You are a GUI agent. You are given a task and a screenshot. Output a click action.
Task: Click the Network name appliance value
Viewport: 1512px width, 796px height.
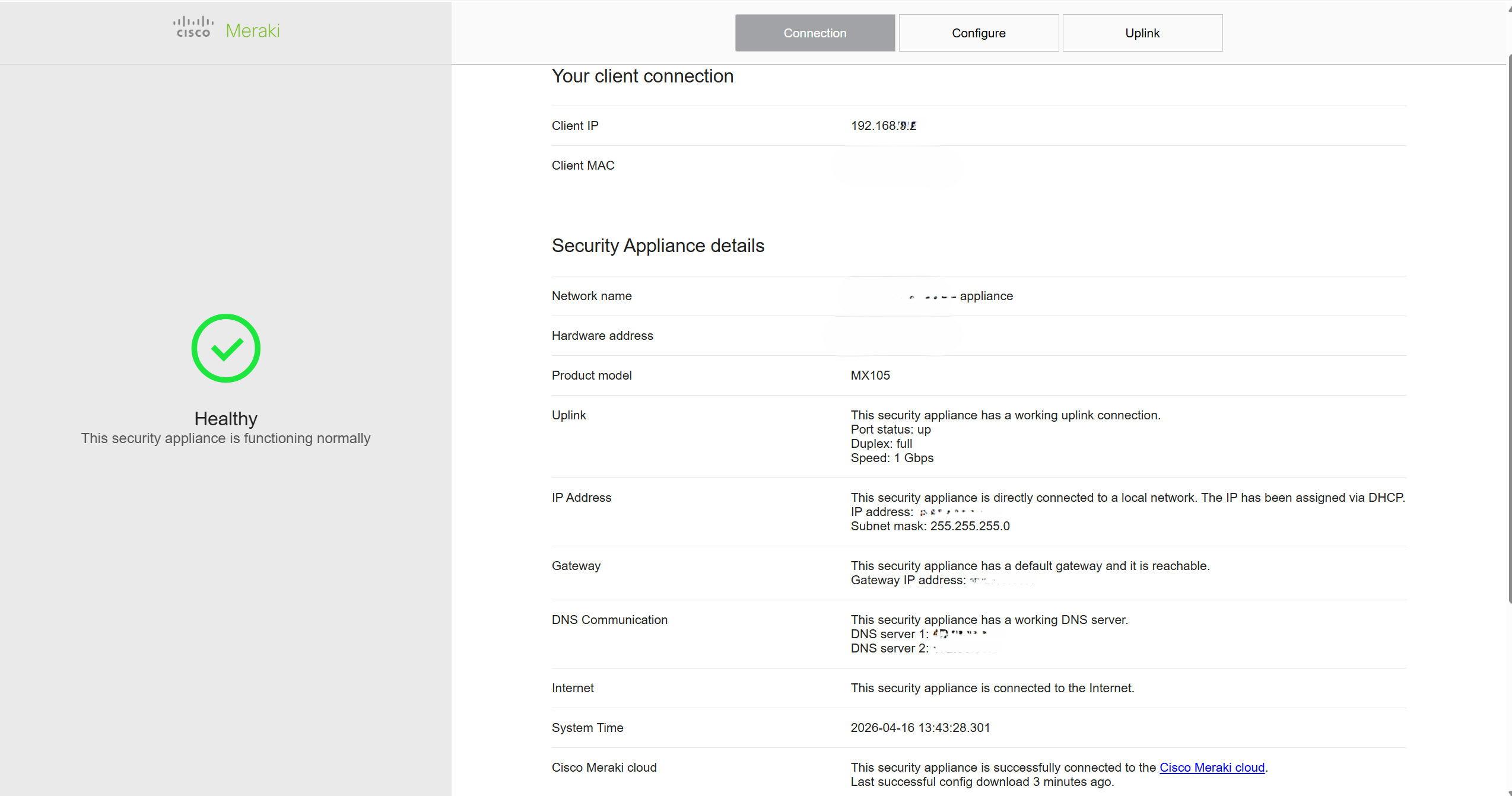pyautogui.click(x=985, y=296)
